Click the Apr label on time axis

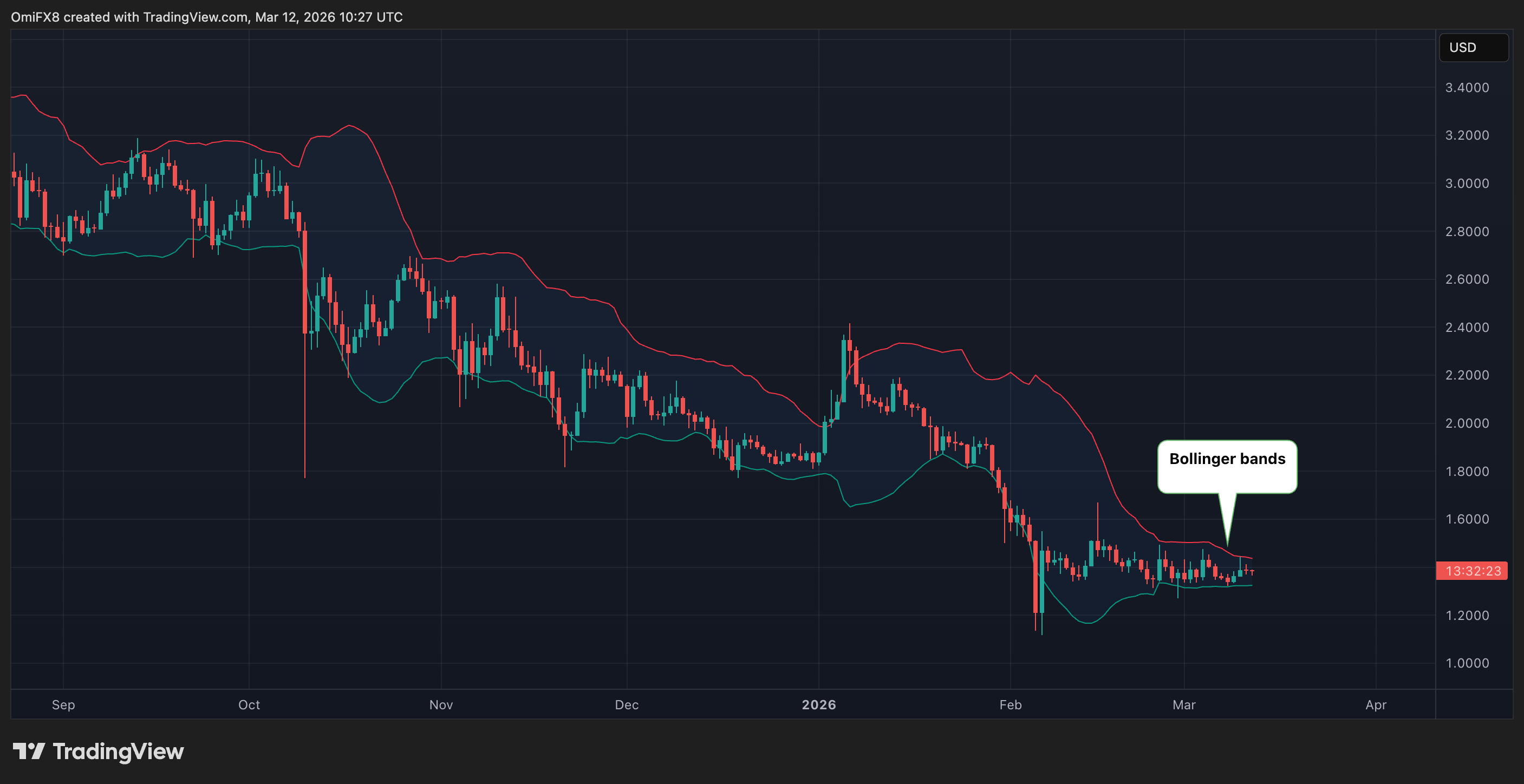(1376, 705)
